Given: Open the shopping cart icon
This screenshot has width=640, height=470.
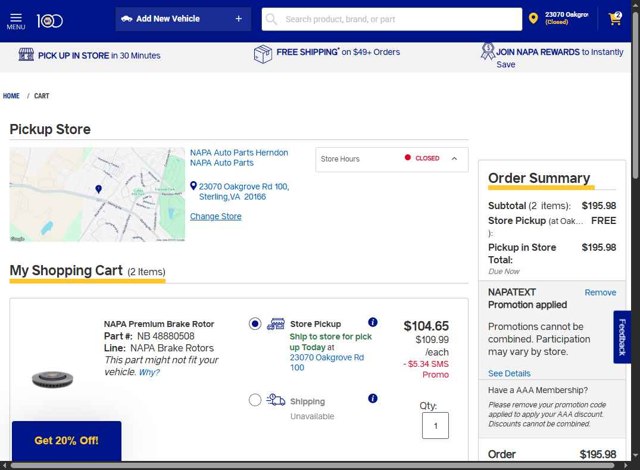Looking at the screenshot, I should (615, 18).
